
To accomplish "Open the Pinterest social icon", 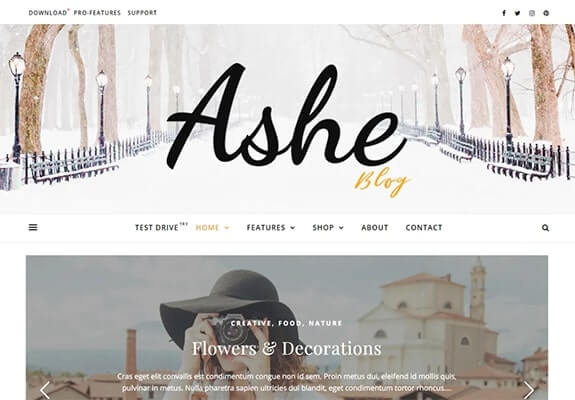I will tap(546, 13).
